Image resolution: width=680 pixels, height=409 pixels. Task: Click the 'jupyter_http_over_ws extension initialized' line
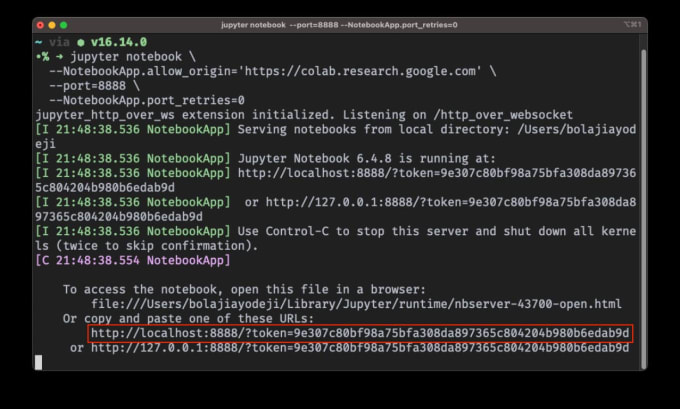point(304,115)
